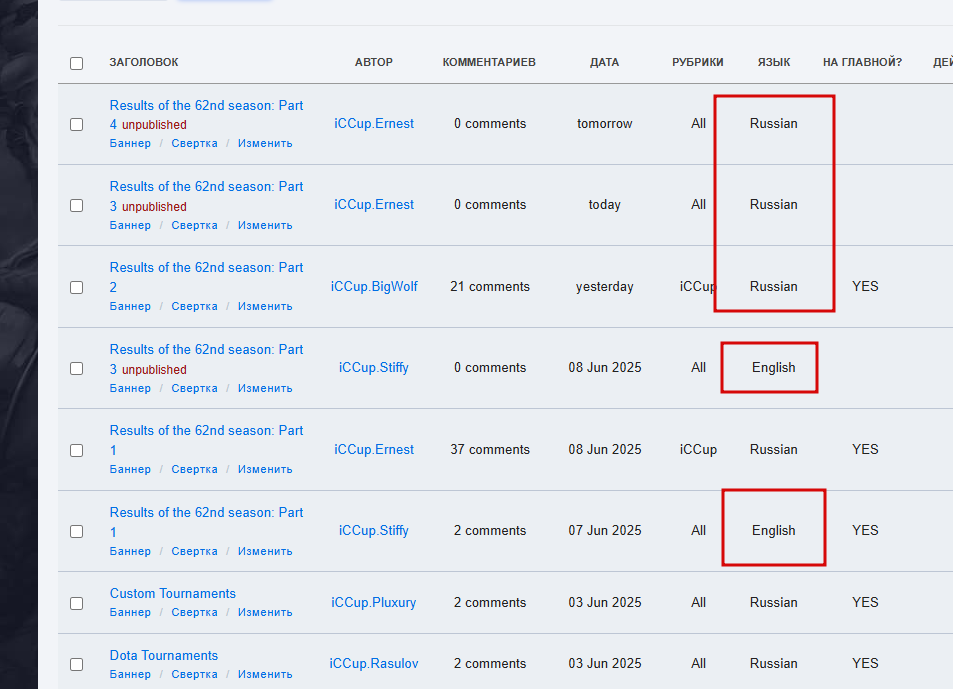The image size is (953, 689).
Task: Open author iCCup.Ernest in the Part 4 row
Action: tap(374, 123)
